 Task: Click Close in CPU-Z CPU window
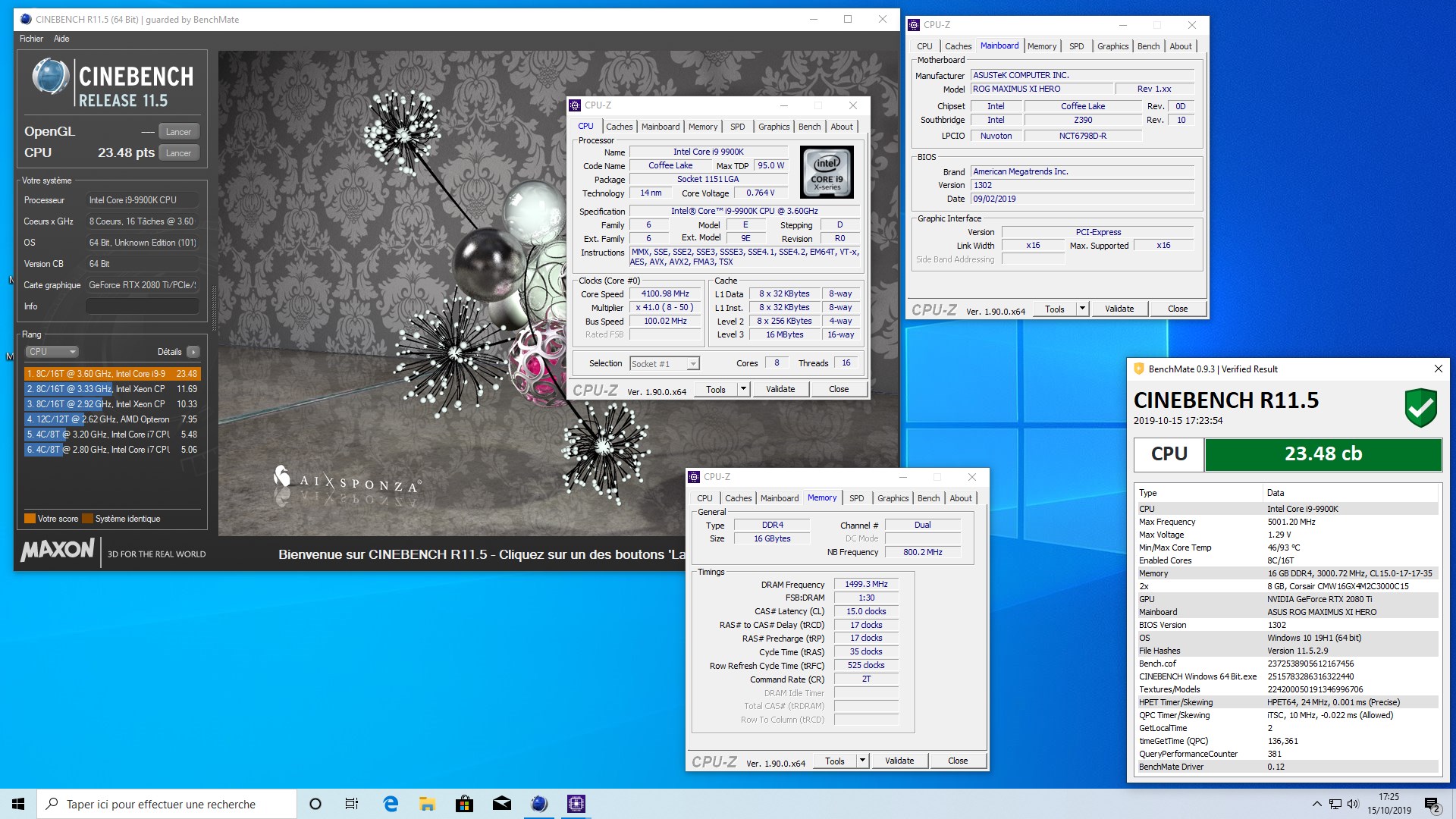coord(839,389)
